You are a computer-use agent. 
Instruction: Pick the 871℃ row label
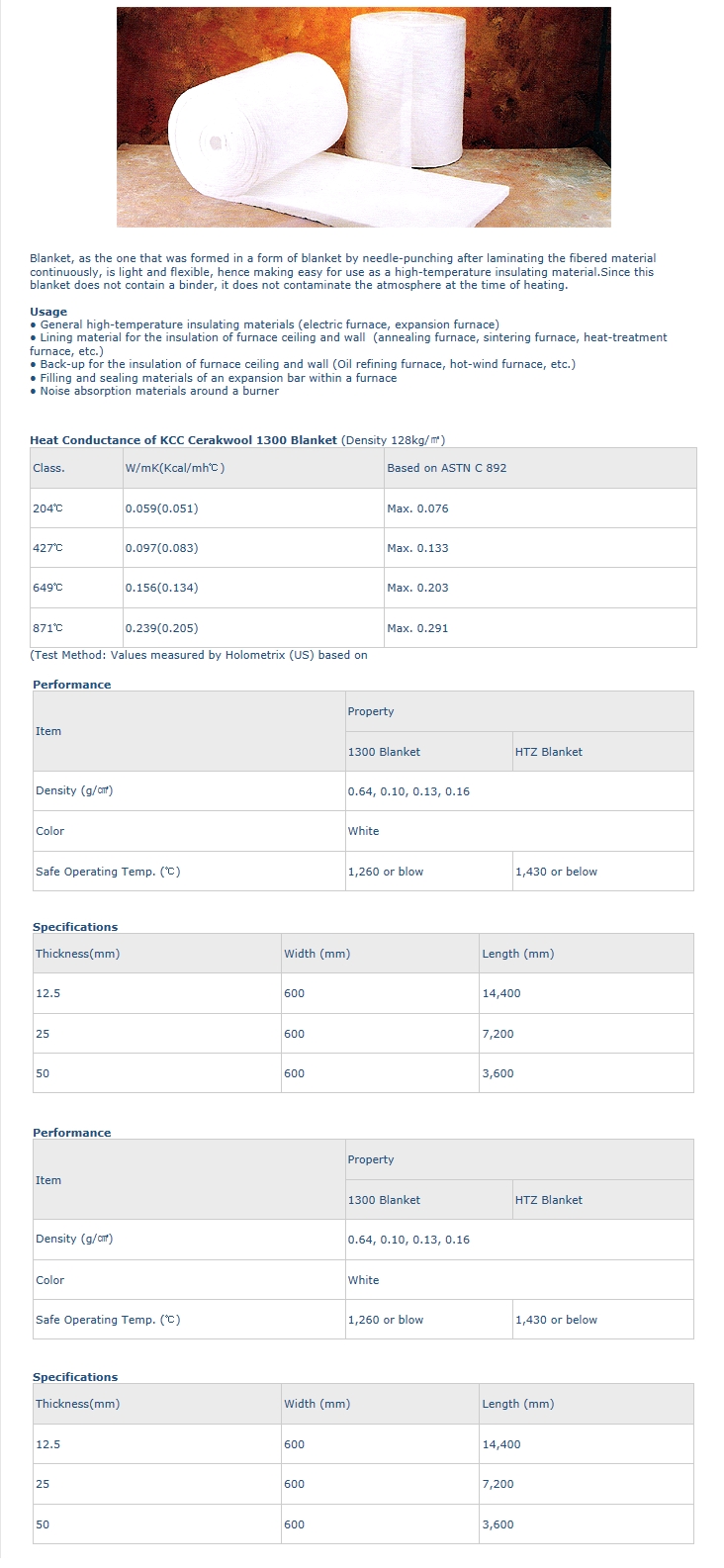pos(47,628)
